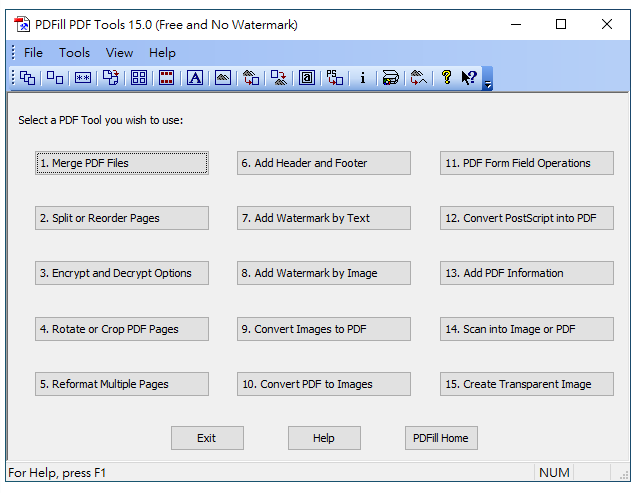Click the Watermark by Text 'A' icon
This screenshot has height=493, width=644.
coord(195,78)
